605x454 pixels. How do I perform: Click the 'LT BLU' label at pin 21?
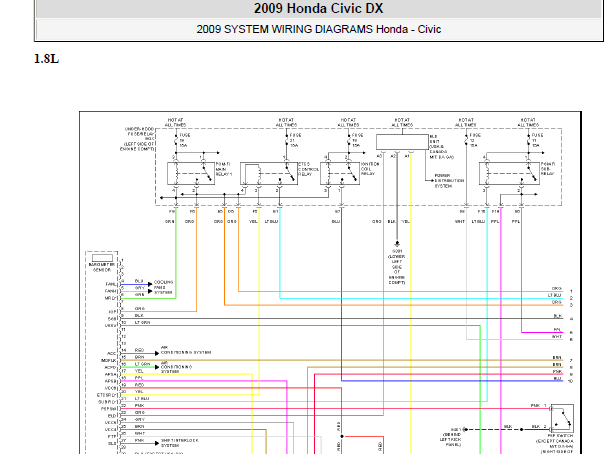[x=142, y=398]
